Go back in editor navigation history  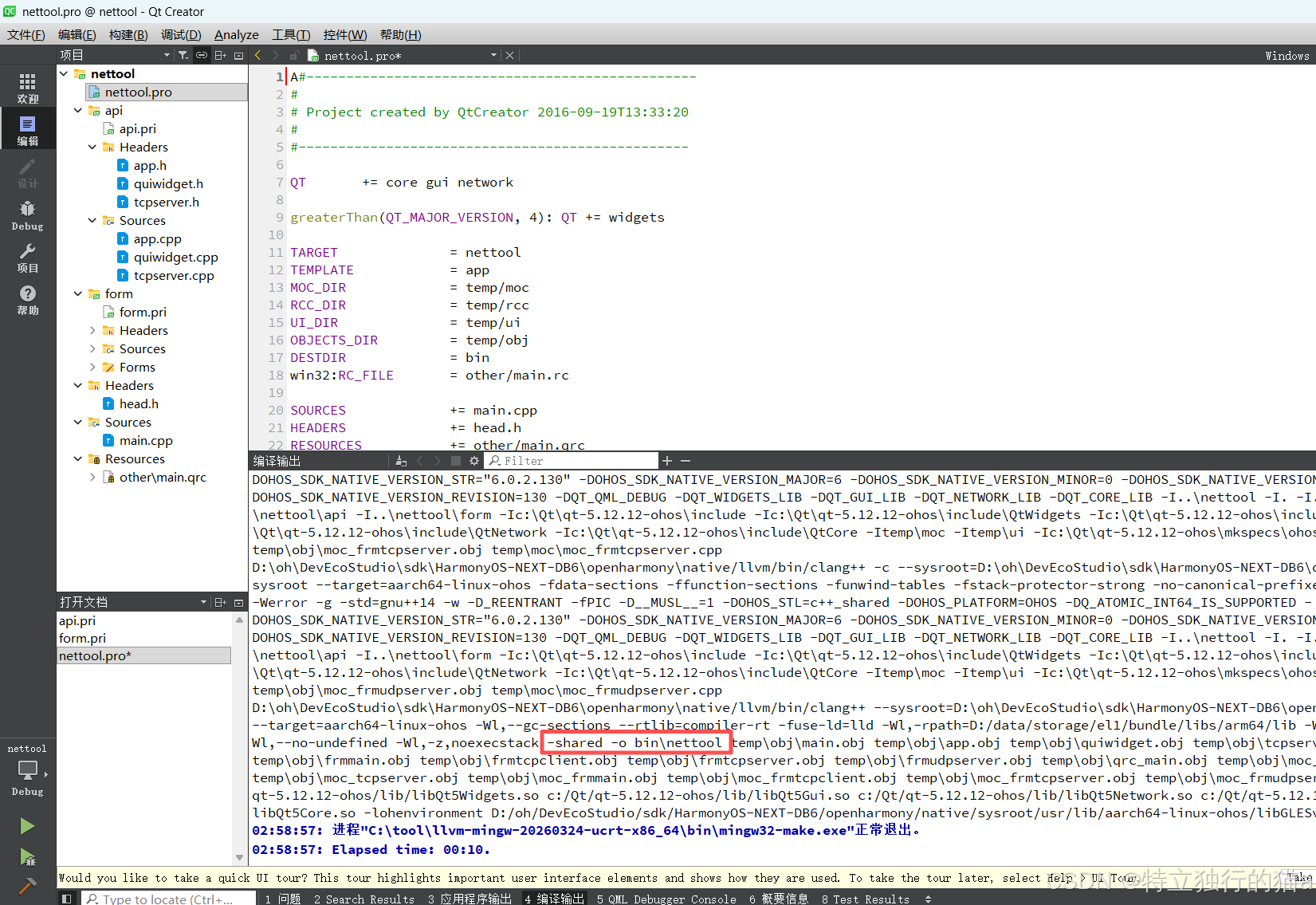tap(258, 55)
